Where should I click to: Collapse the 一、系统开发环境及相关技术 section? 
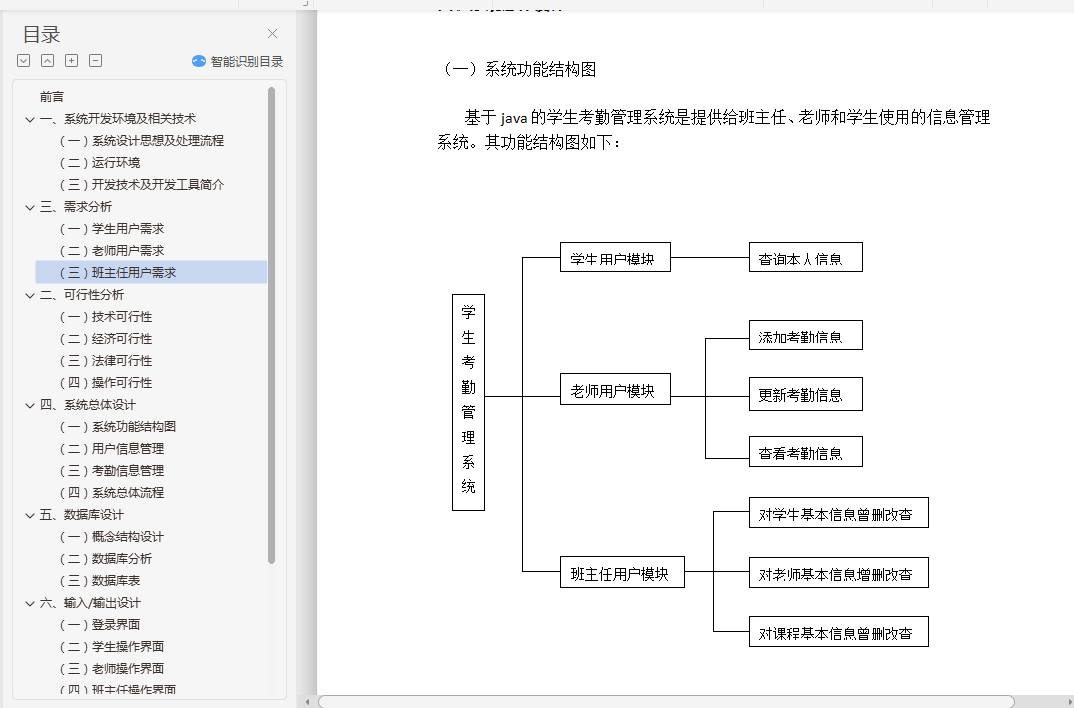click(x=29, y=119)
